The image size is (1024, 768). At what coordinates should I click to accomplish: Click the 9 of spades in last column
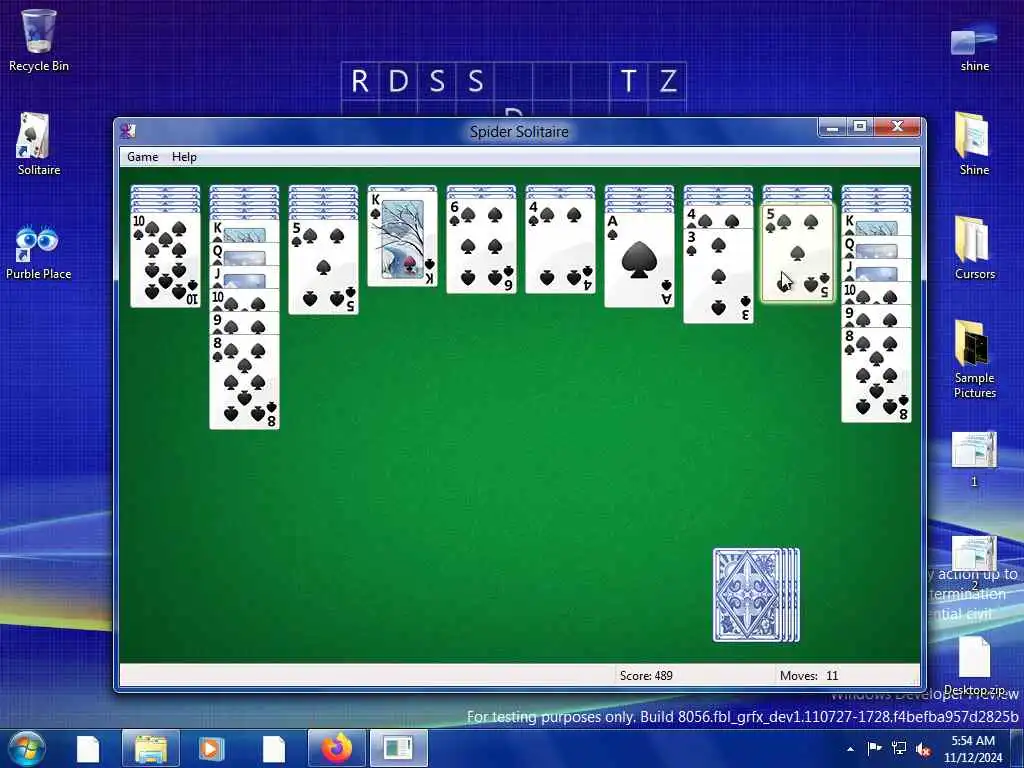[876, 316]
